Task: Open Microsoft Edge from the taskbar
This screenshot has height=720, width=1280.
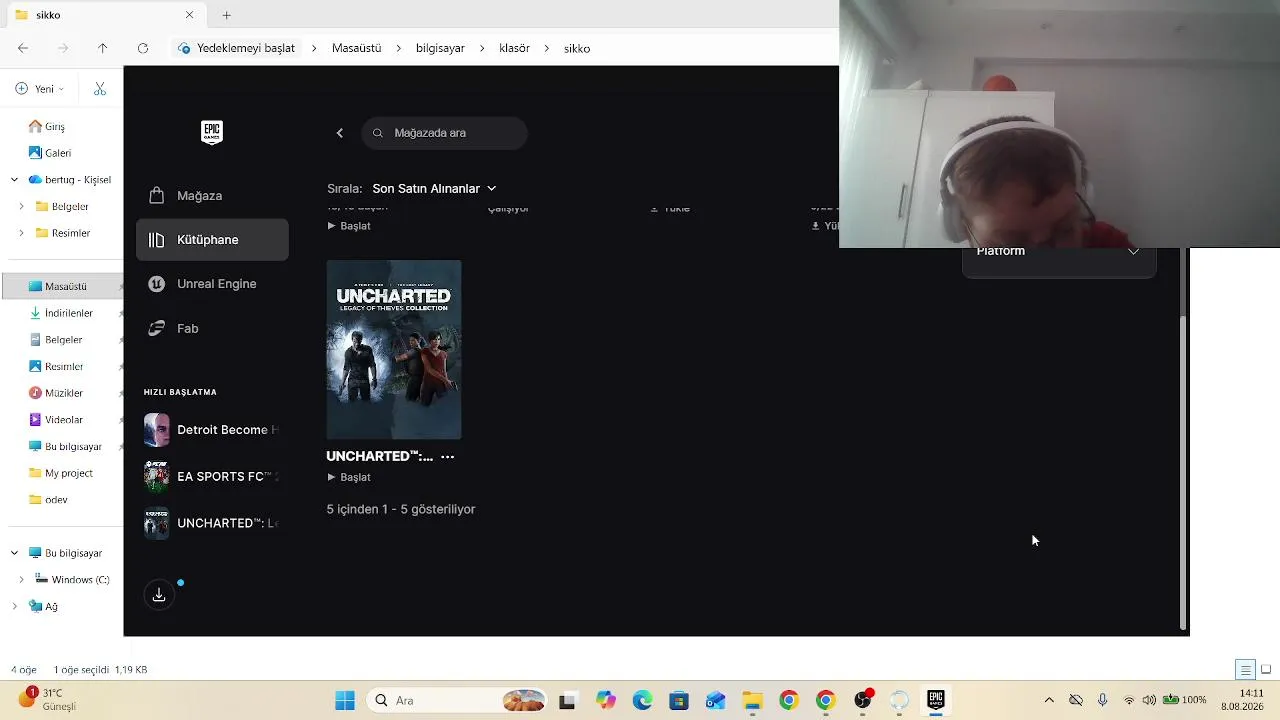Action: [642, 701]
